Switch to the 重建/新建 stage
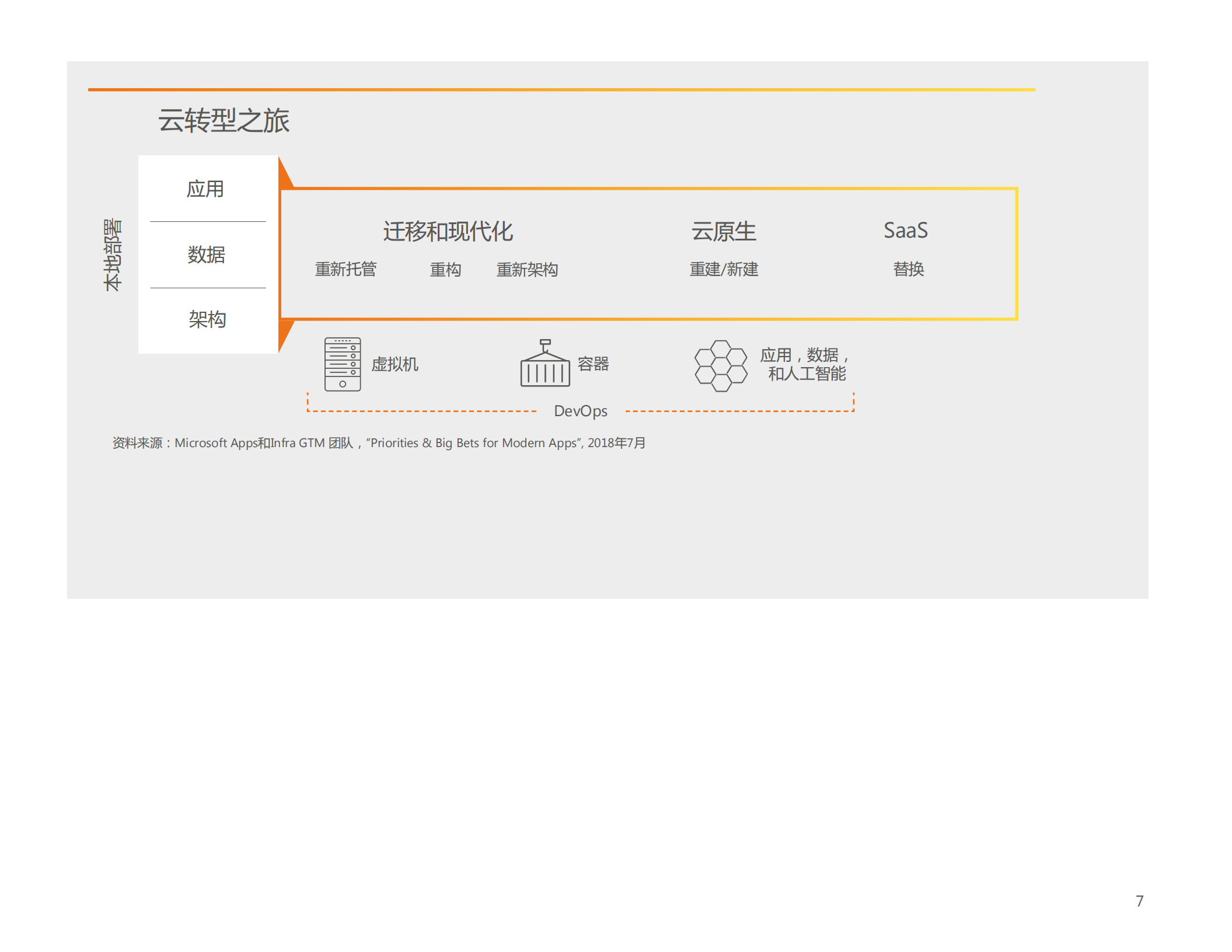The image size is (1232, 952). 724,270
